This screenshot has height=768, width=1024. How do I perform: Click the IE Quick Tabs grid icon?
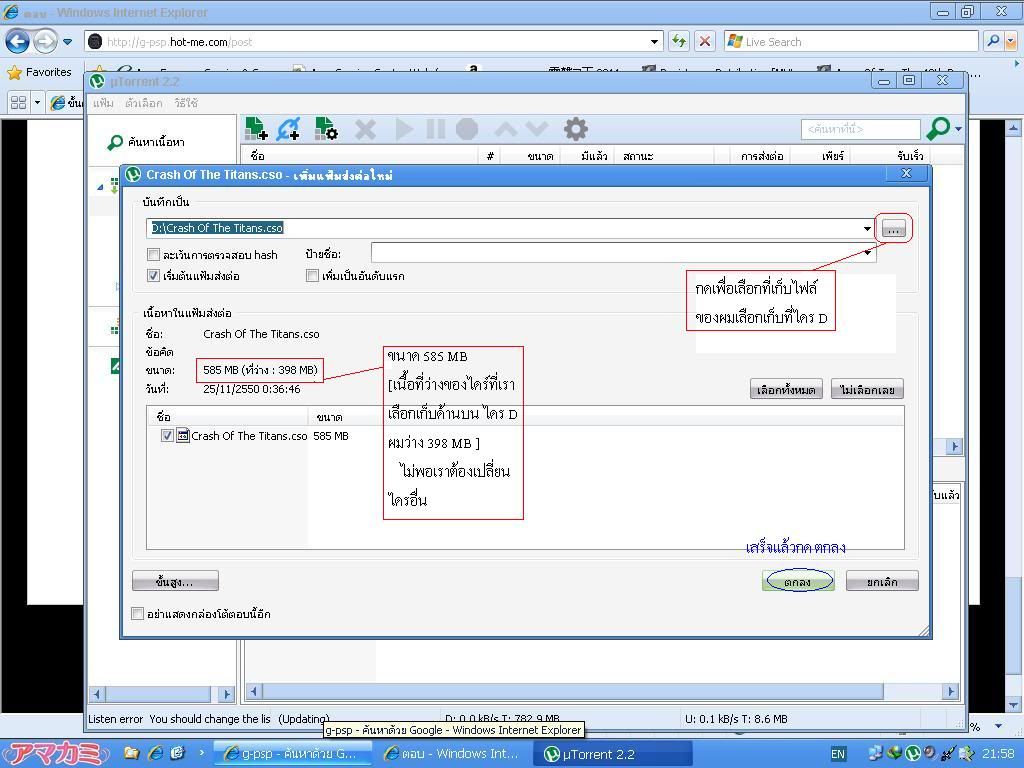[x=18, y=103]
